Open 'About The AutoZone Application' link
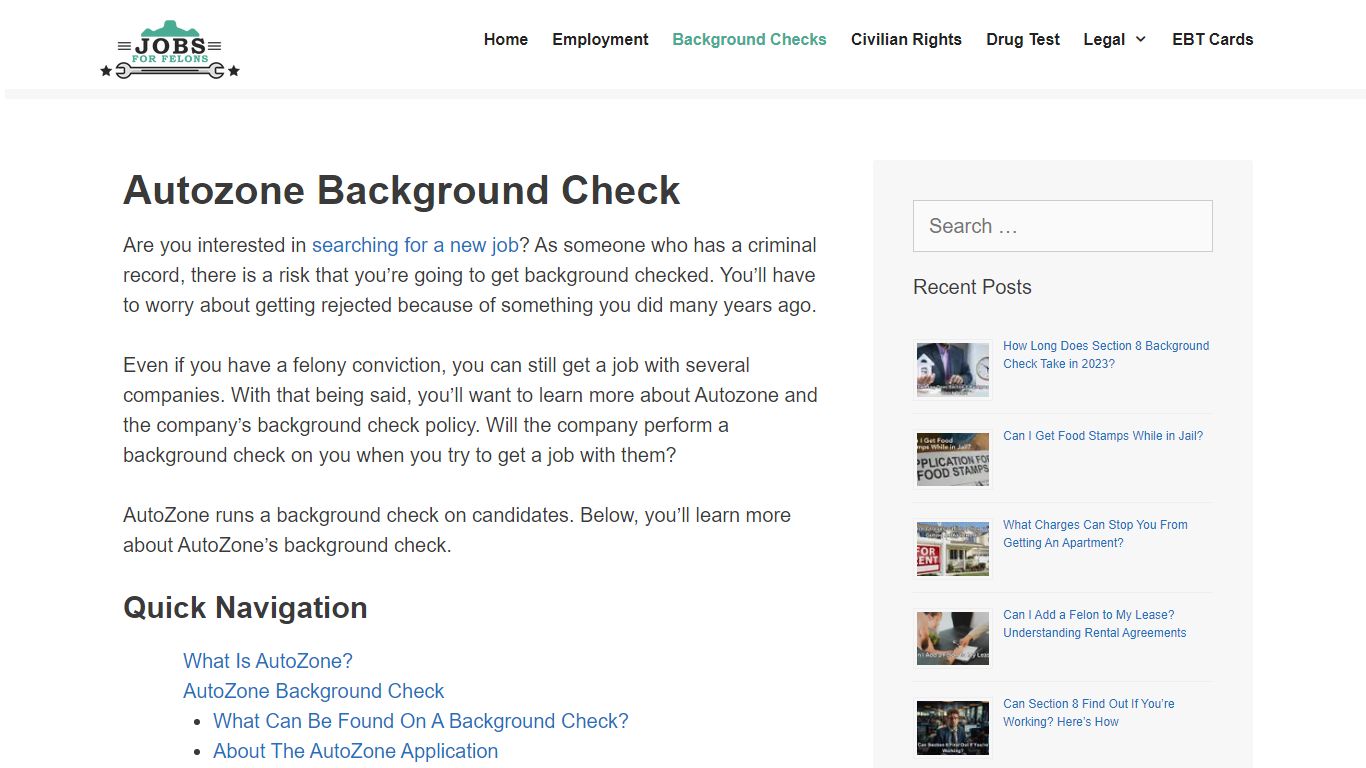 pyautogui.click(x=355, y=751)
